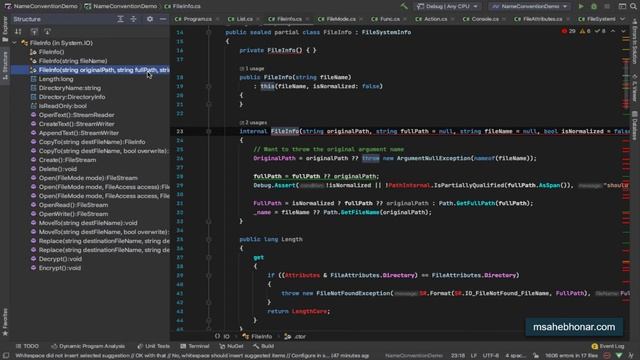The height and width of the screenshot is (360, 640).
Task: Hide the Structure panel with minus icon
Action: pyautogui.click(x=162, y=19)
